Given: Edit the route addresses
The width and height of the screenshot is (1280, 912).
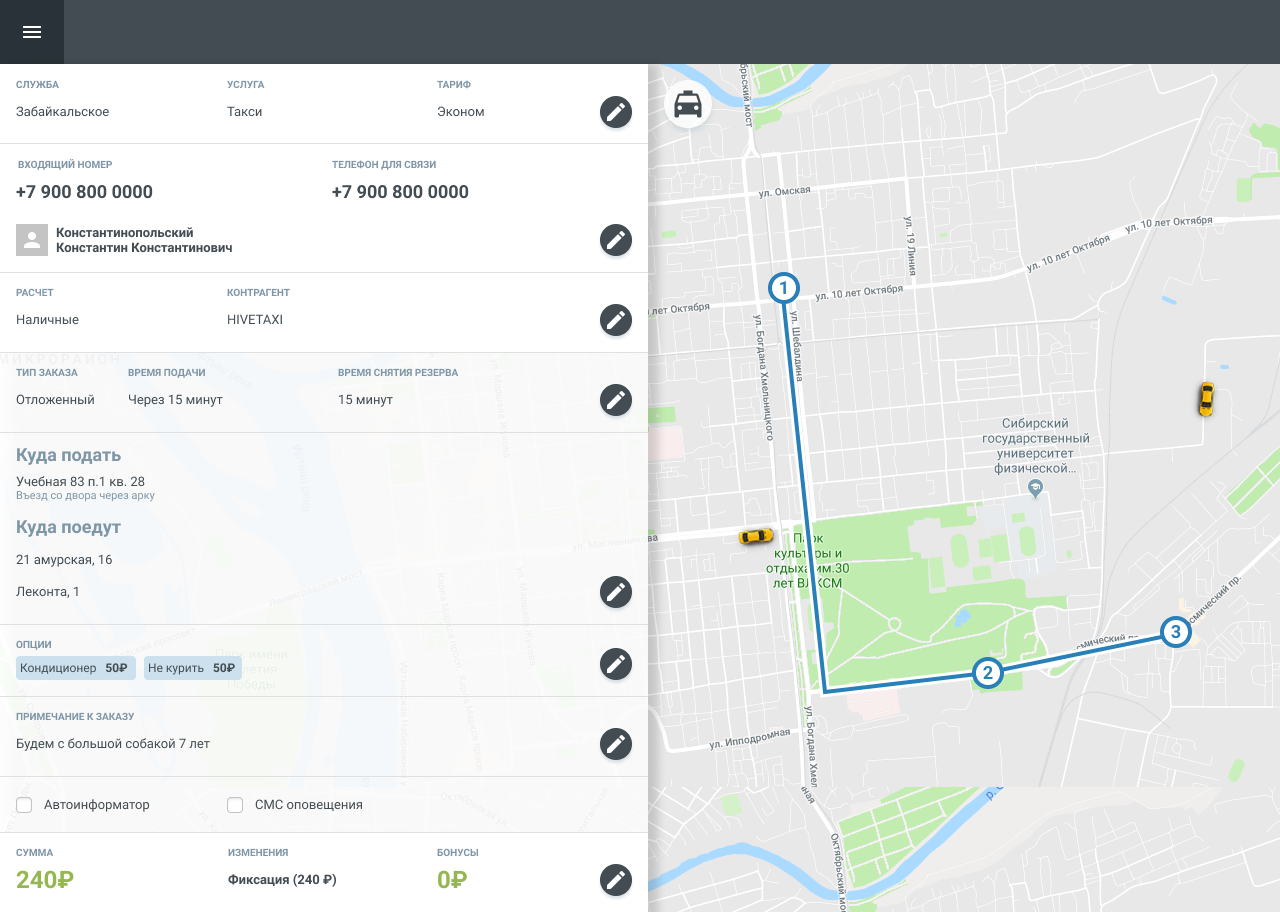Looking at the screenshot, I should tap(616, 592).
